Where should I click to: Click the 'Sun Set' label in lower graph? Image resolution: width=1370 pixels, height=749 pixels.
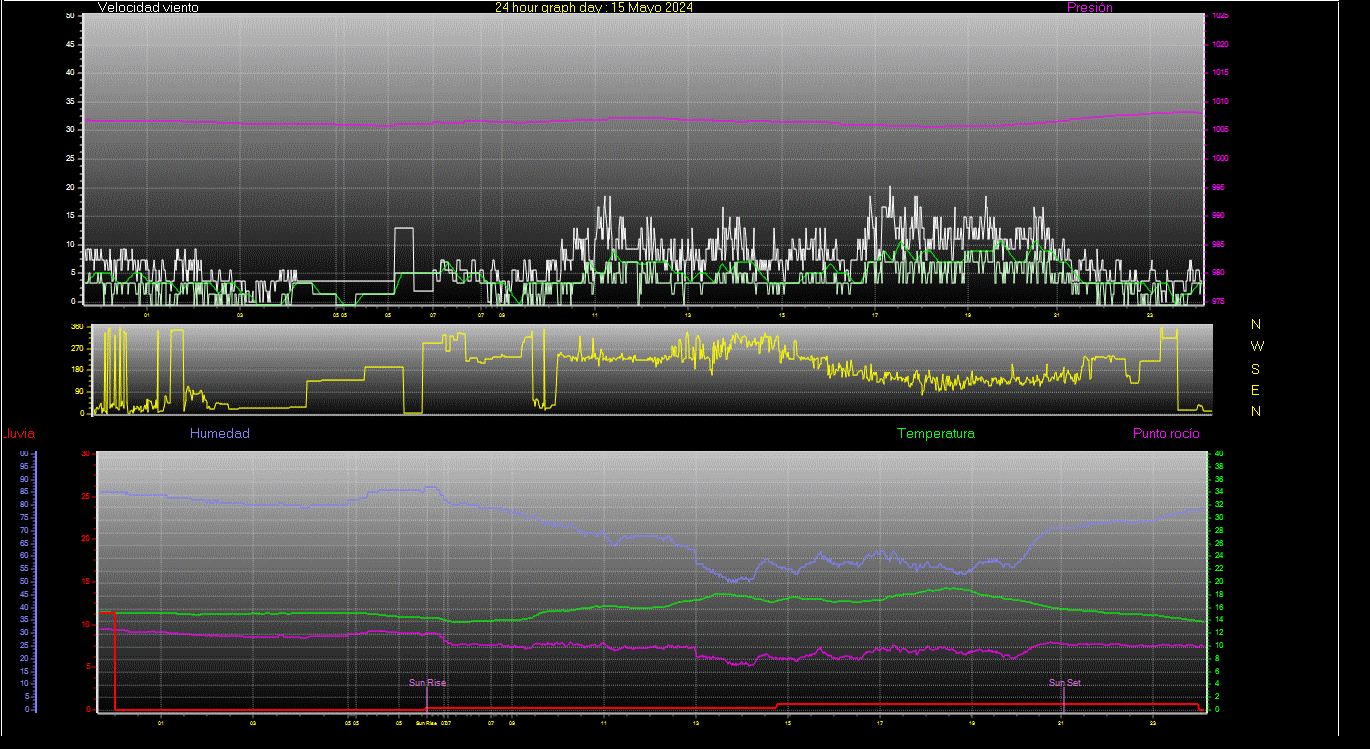tap(1065, 683)
